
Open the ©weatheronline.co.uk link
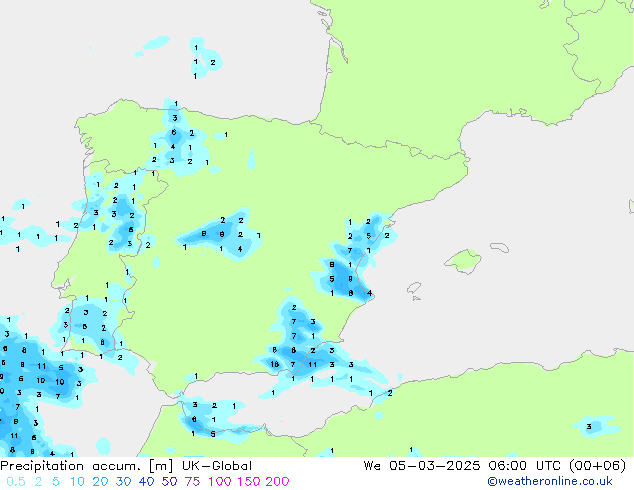[x=550, y=481]
